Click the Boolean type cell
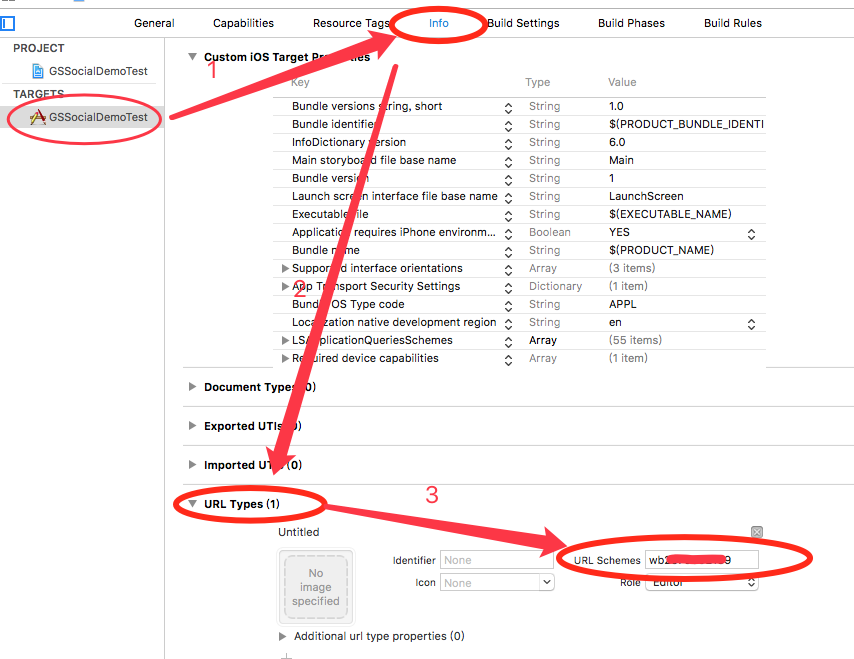Viewport: 854px width, 659px height. tap(550, 232)
